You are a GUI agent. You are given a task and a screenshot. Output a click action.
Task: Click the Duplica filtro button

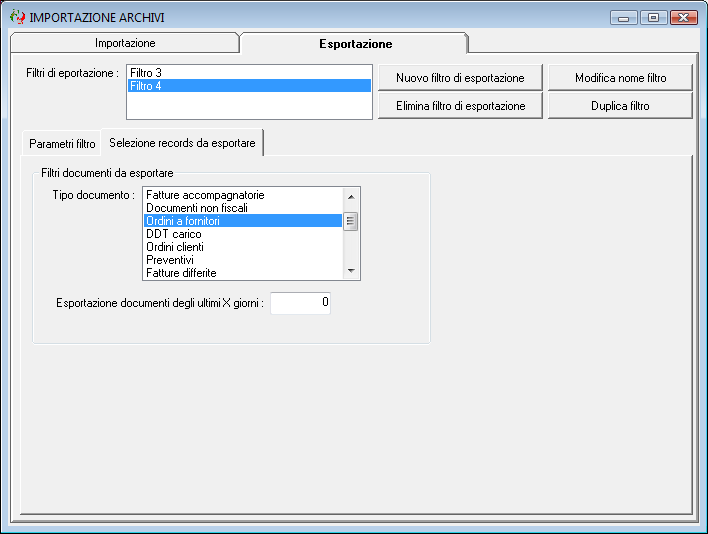620,106
